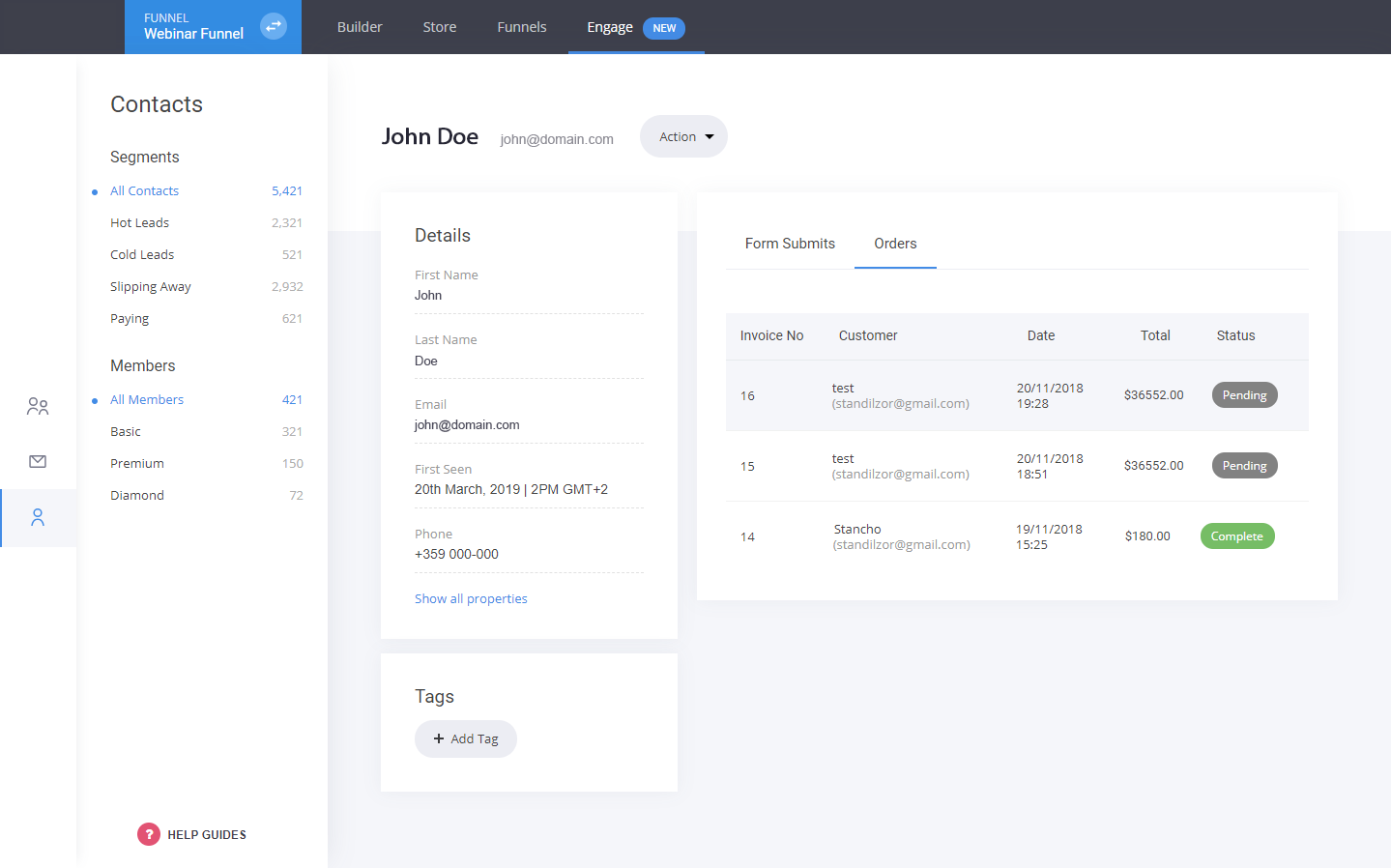Open the Store menu item
This screenshot has width=1391, height=868.
click(440, 27)
